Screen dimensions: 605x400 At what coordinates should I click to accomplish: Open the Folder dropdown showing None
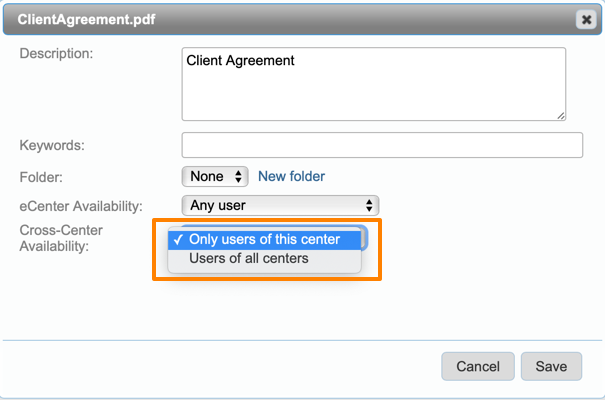215,176
